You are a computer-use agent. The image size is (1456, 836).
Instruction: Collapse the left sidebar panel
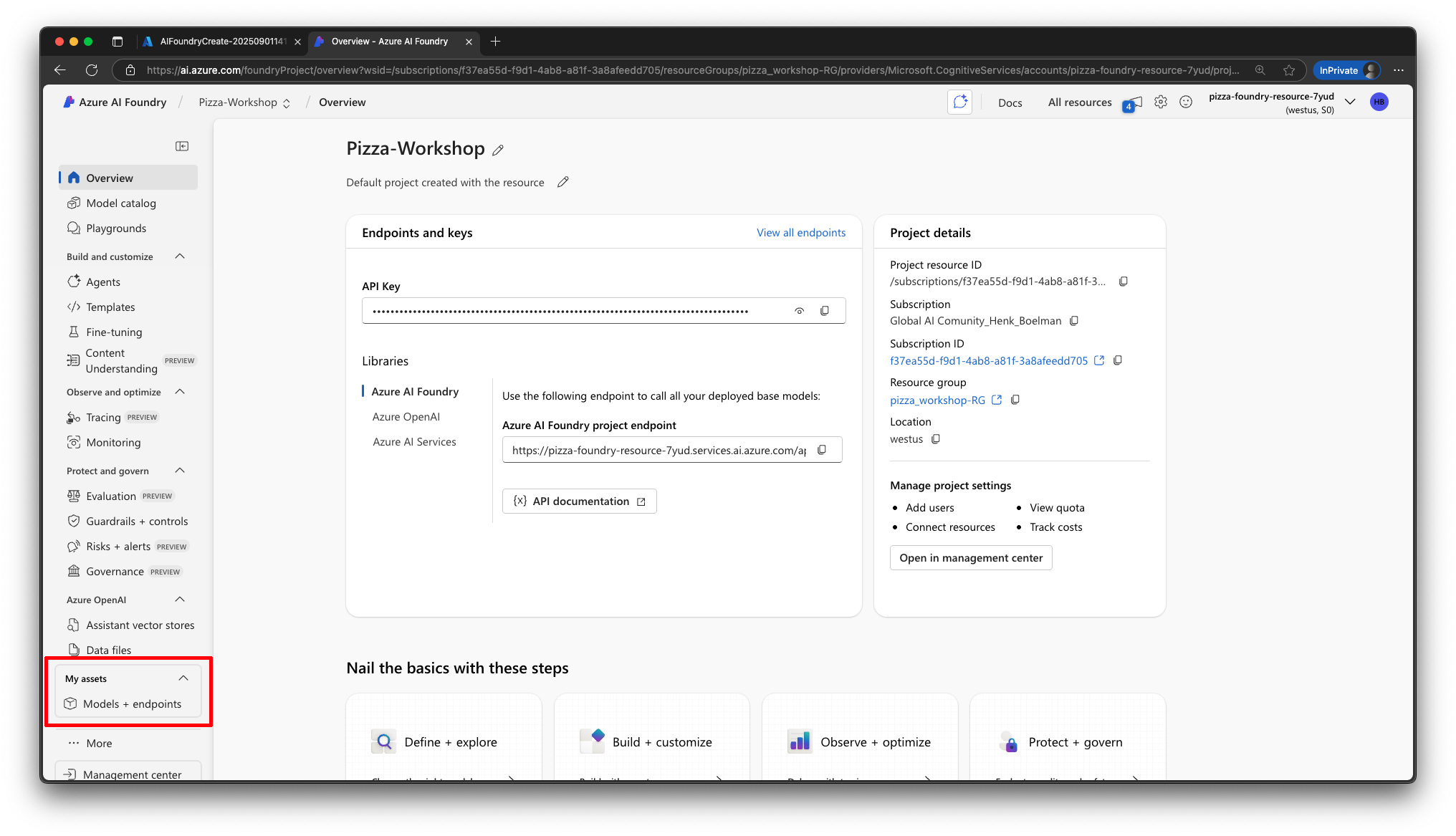point(182,146)
